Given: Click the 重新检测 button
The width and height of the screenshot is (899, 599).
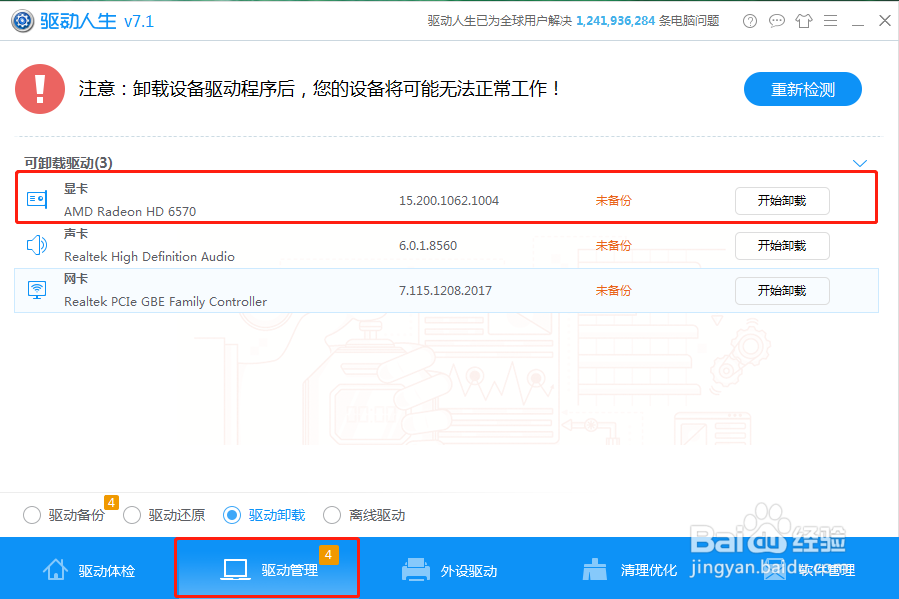Looking at the screenshot, I should pos(803,89).
